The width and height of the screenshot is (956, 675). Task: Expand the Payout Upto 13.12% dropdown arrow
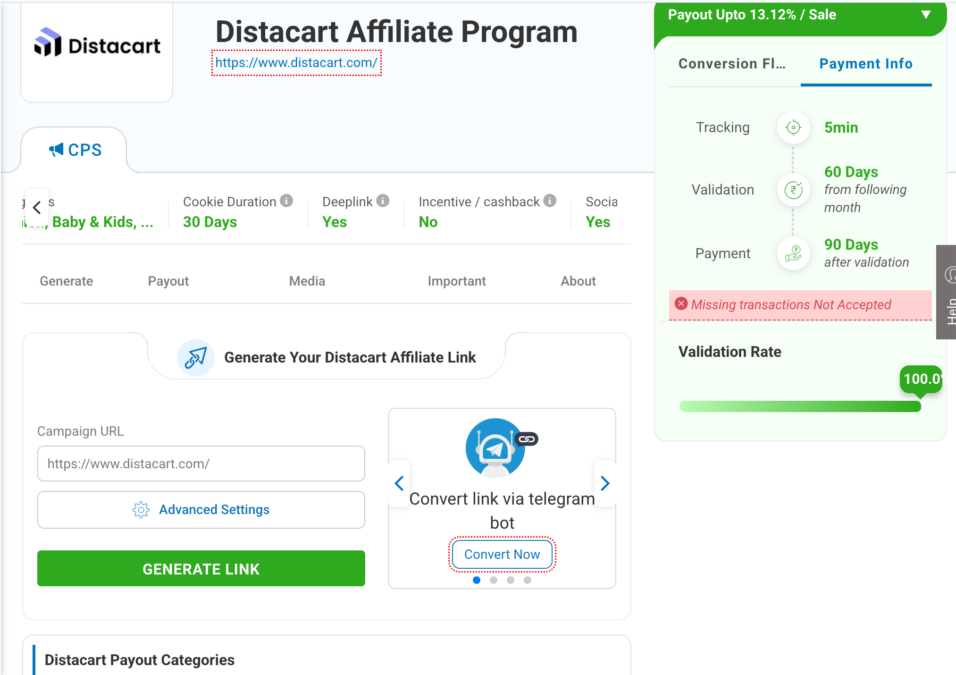[926, 15]
